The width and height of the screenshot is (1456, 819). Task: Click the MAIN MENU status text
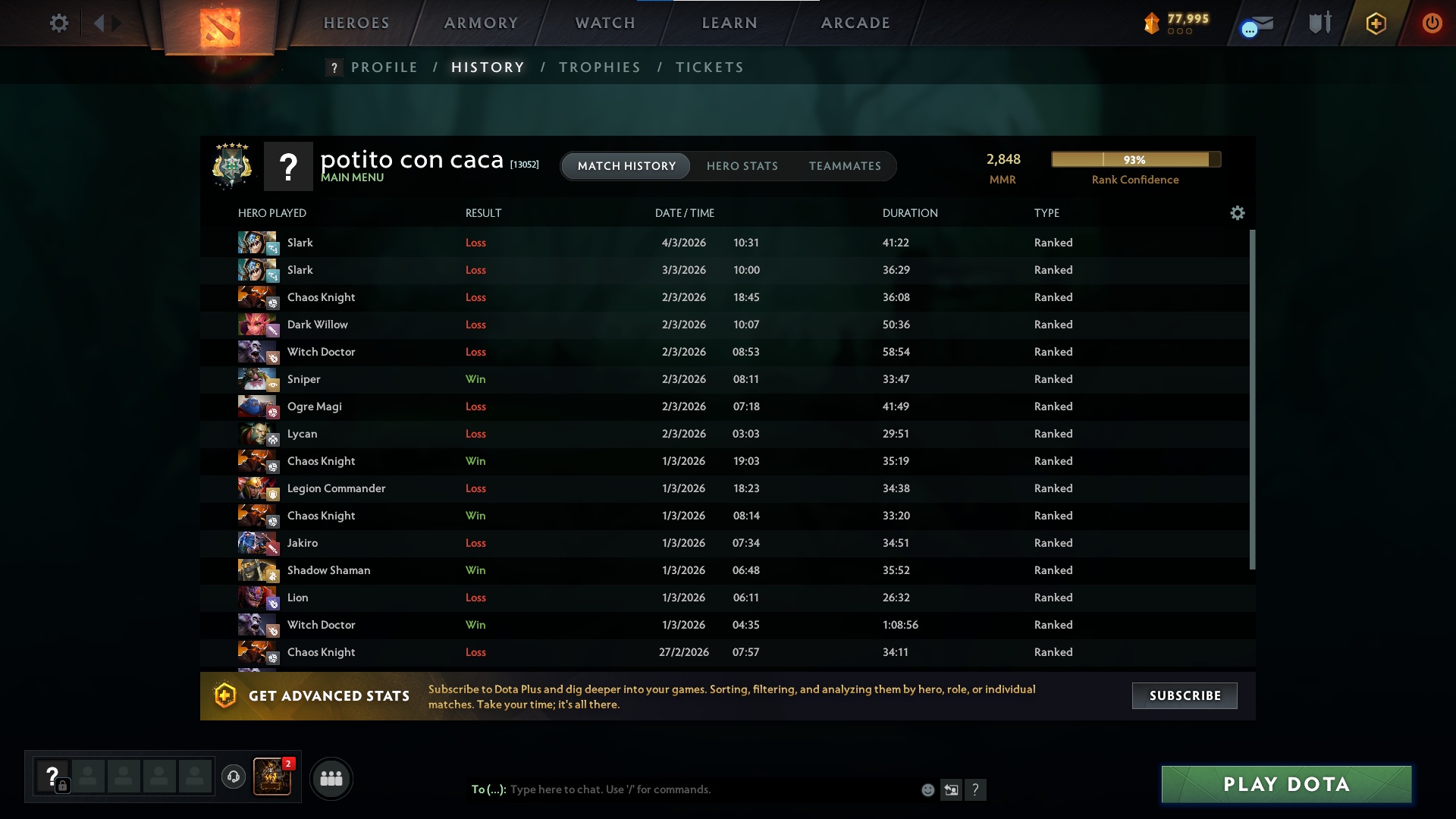352,177
